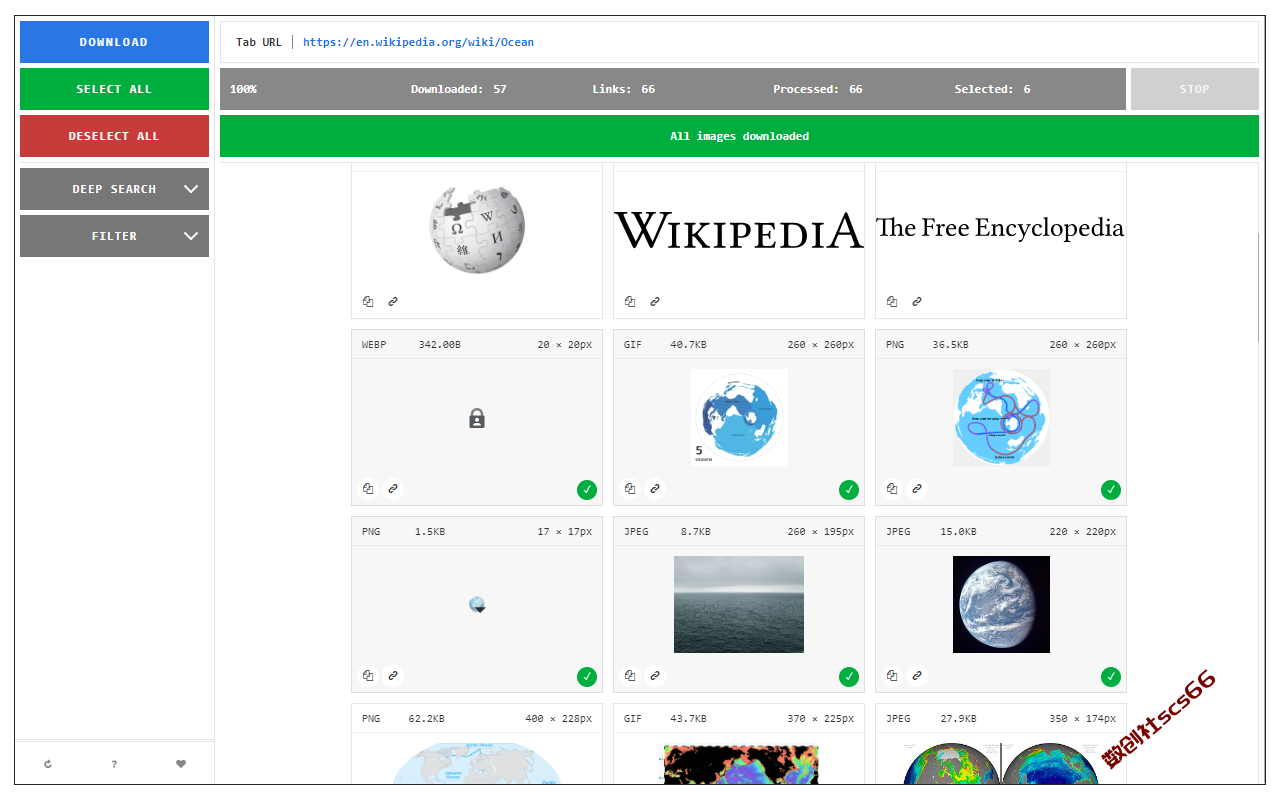Click the gray sea horizon photo thumbnail

(739, 604)
